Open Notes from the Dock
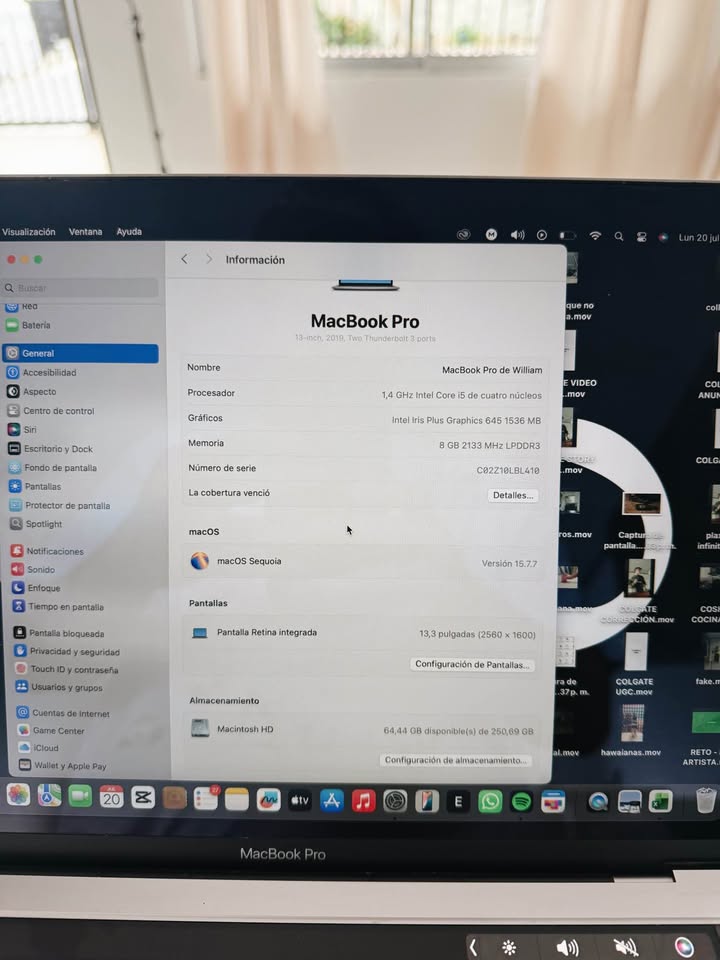 tap(237, 799)
